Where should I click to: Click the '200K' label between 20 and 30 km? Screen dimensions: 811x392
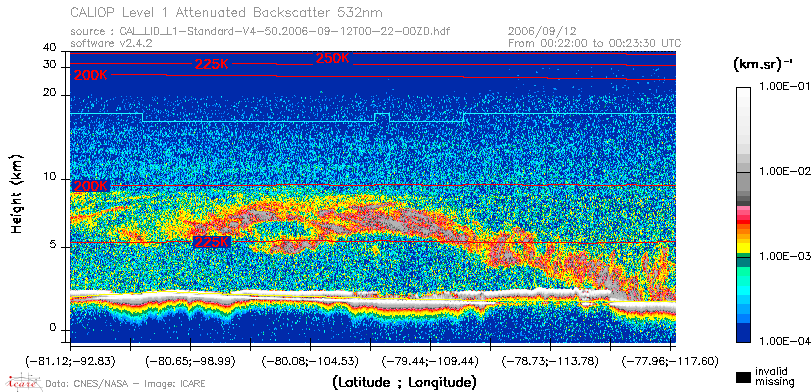coord(91,76)
